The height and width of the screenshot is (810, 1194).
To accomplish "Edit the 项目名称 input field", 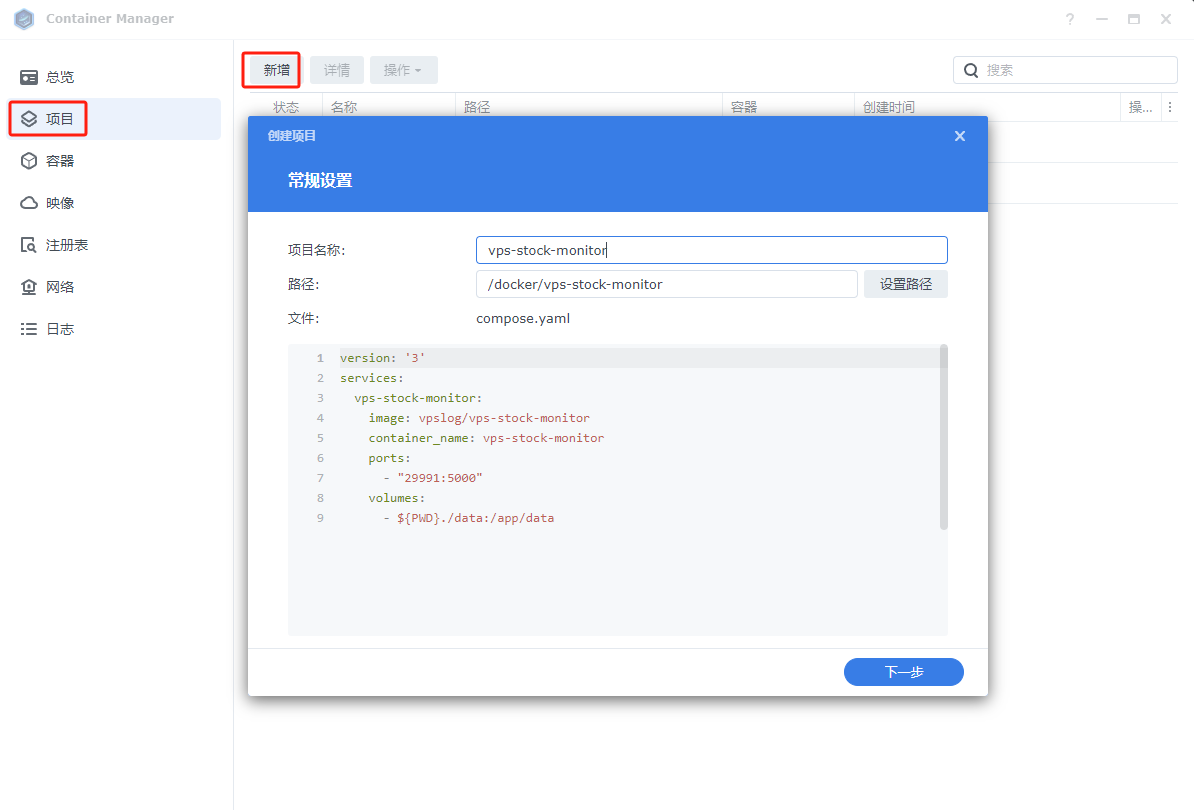I will [711, 250].
